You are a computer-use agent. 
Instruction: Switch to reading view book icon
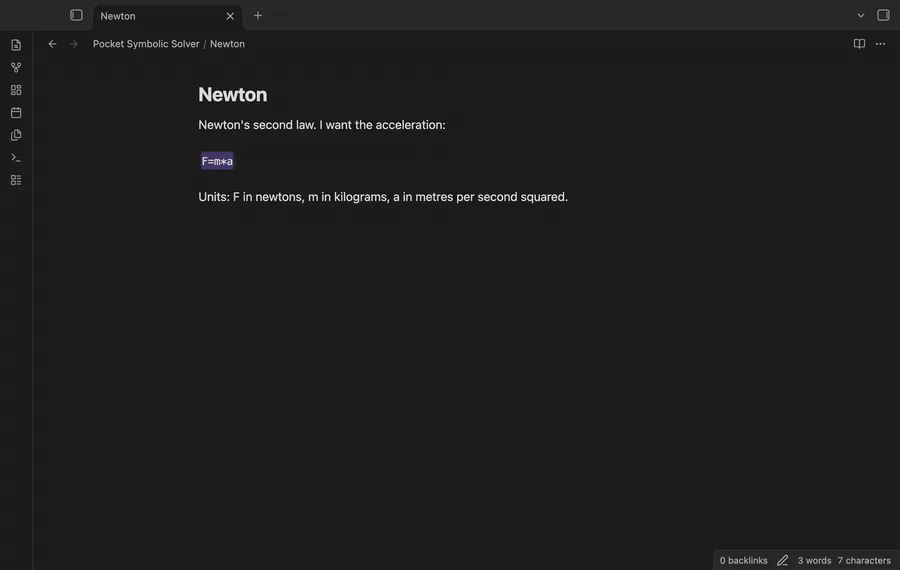coord(859,44)
